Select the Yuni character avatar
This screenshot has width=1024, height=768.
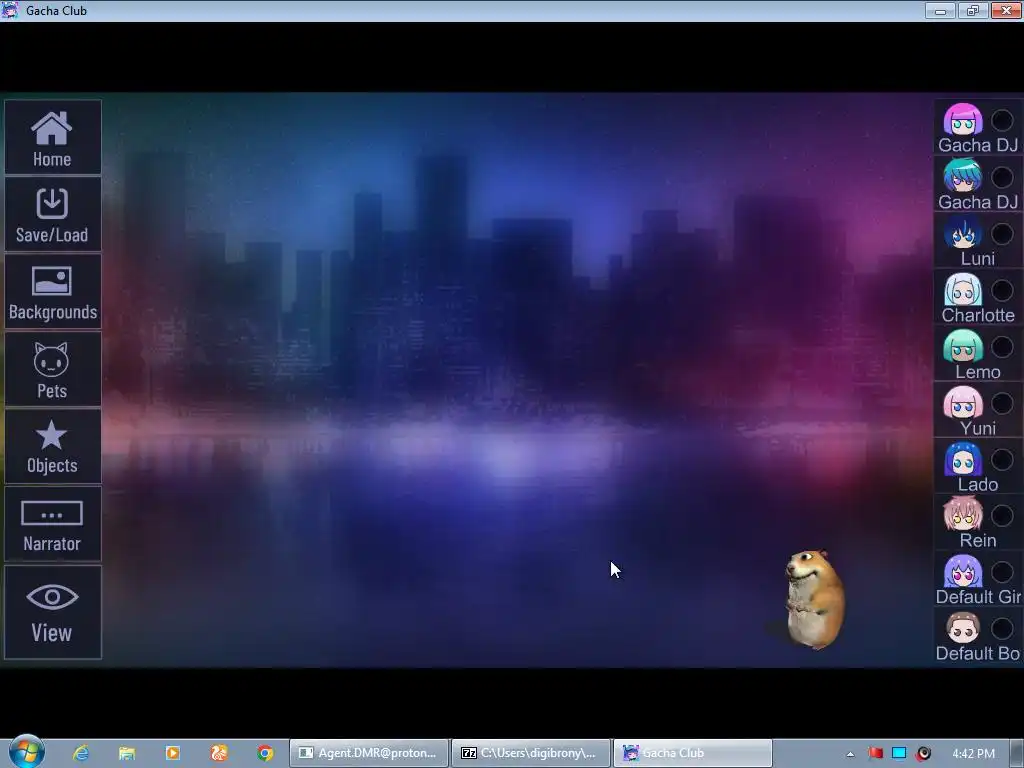(963, 402)
